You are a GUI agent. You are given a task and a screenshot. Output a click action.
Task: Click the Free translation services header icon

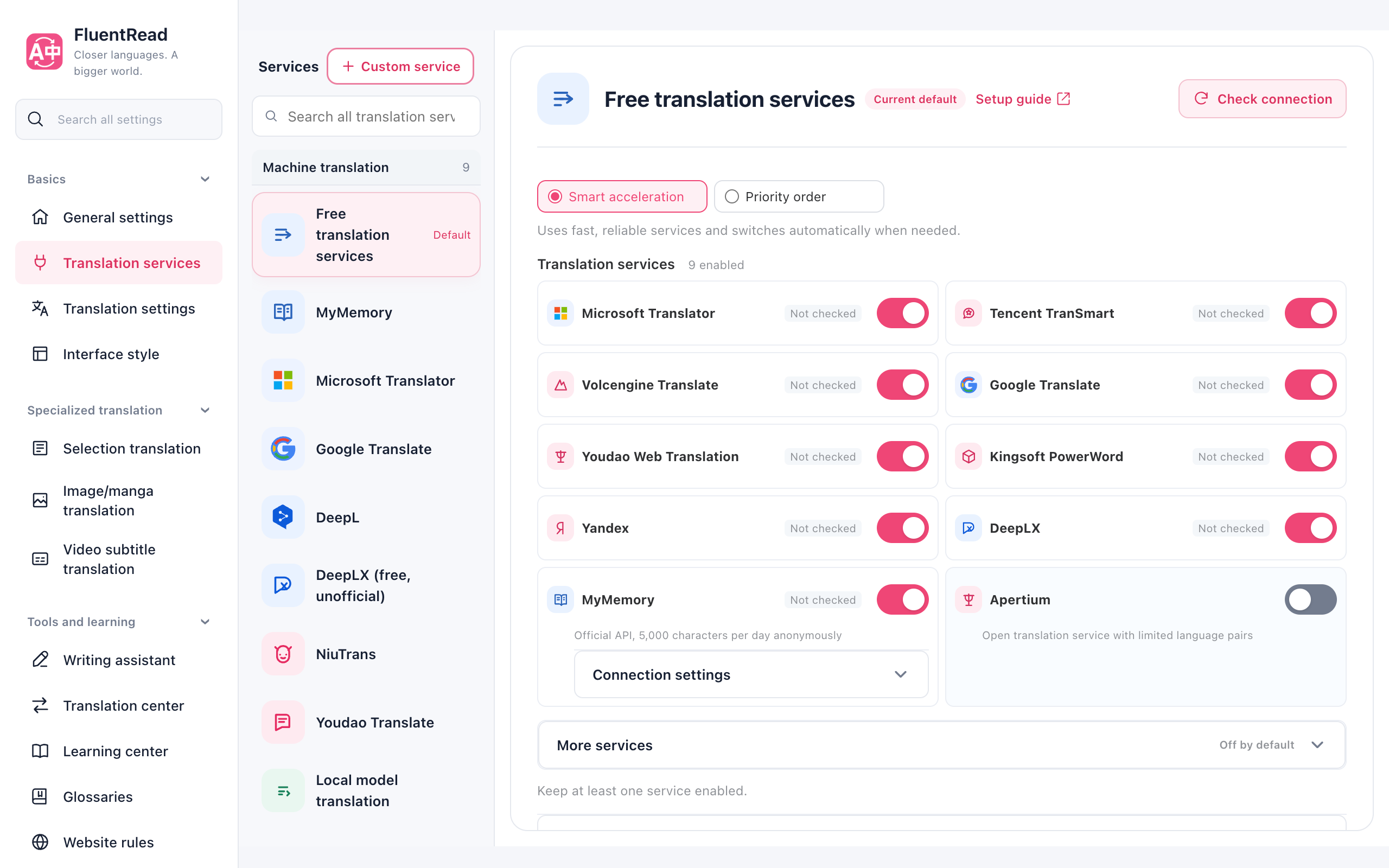click(563, 99)
